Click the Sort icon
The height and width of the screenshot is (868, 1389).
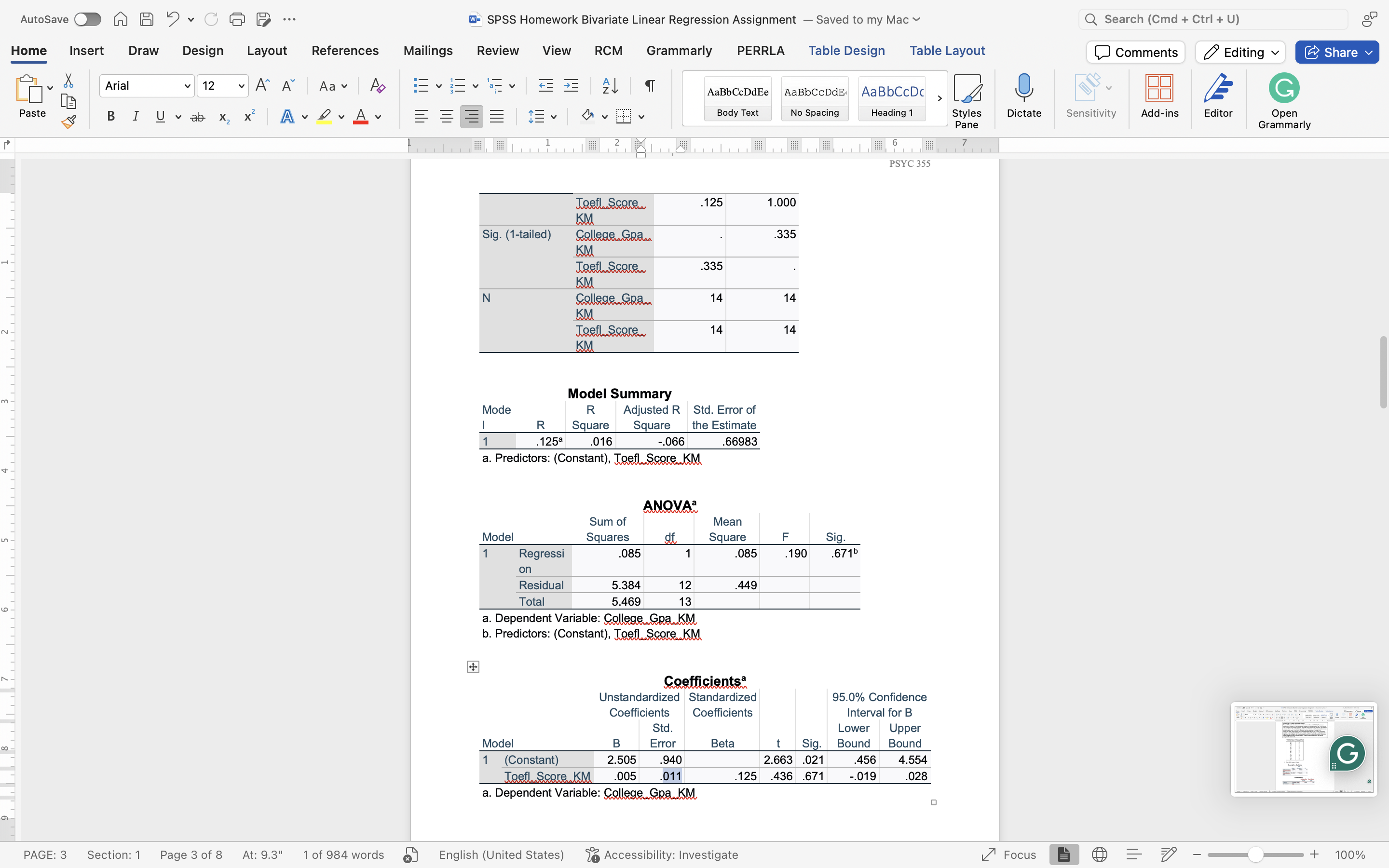[x=610, y=85]
